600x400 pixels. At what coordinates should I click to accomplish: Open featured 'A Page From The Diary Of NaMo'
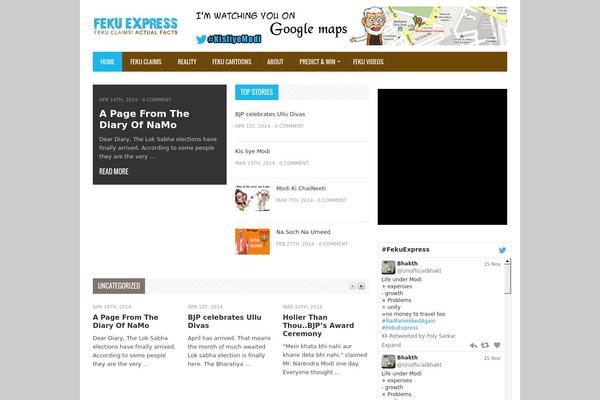[144, 119]
